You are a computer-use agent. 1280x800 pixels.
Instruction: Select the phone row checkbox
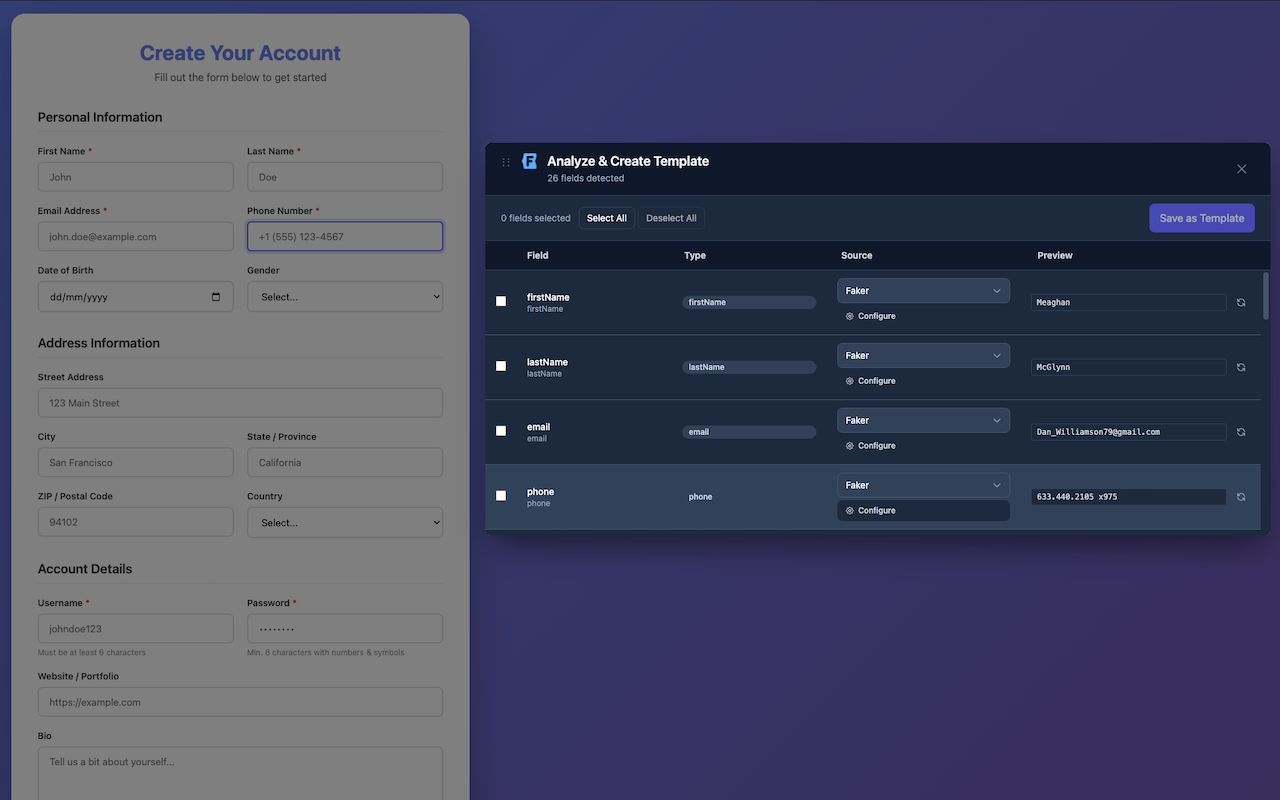[x=500, y=496]
